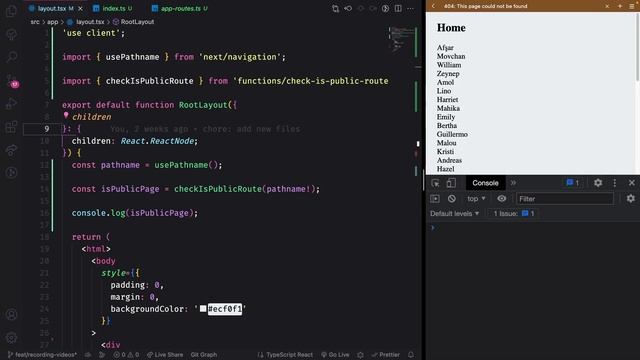The height and width of the screenshot is (360, 640).
Task: Click the circular timeline icon in editor toolbar
Action: pyautogui.click(x=385, y=9)
